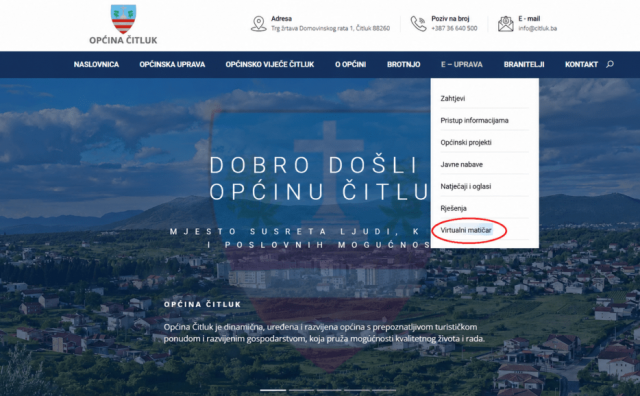Select Općinski projekti in dropdown
Image resolution: width=640 pixels, height=396 pixels.
(x=466, y=142)
